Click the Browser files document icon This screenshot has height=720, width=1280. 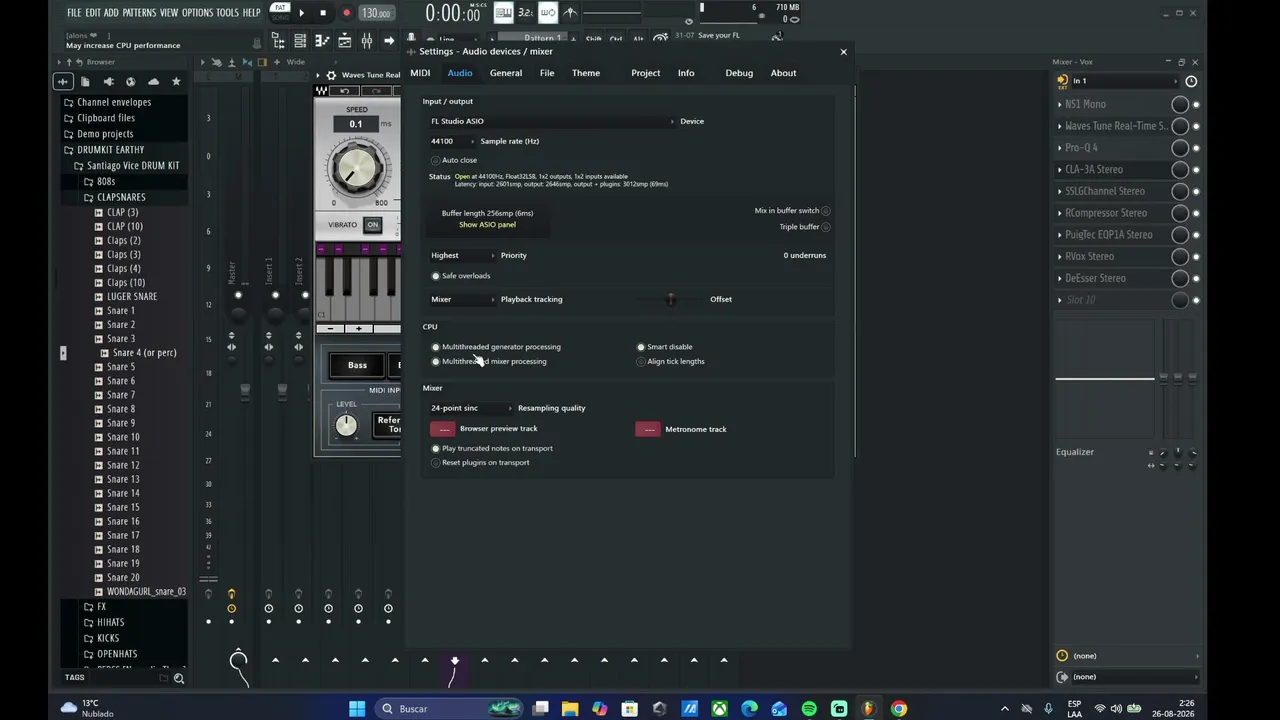pos(85,81)
